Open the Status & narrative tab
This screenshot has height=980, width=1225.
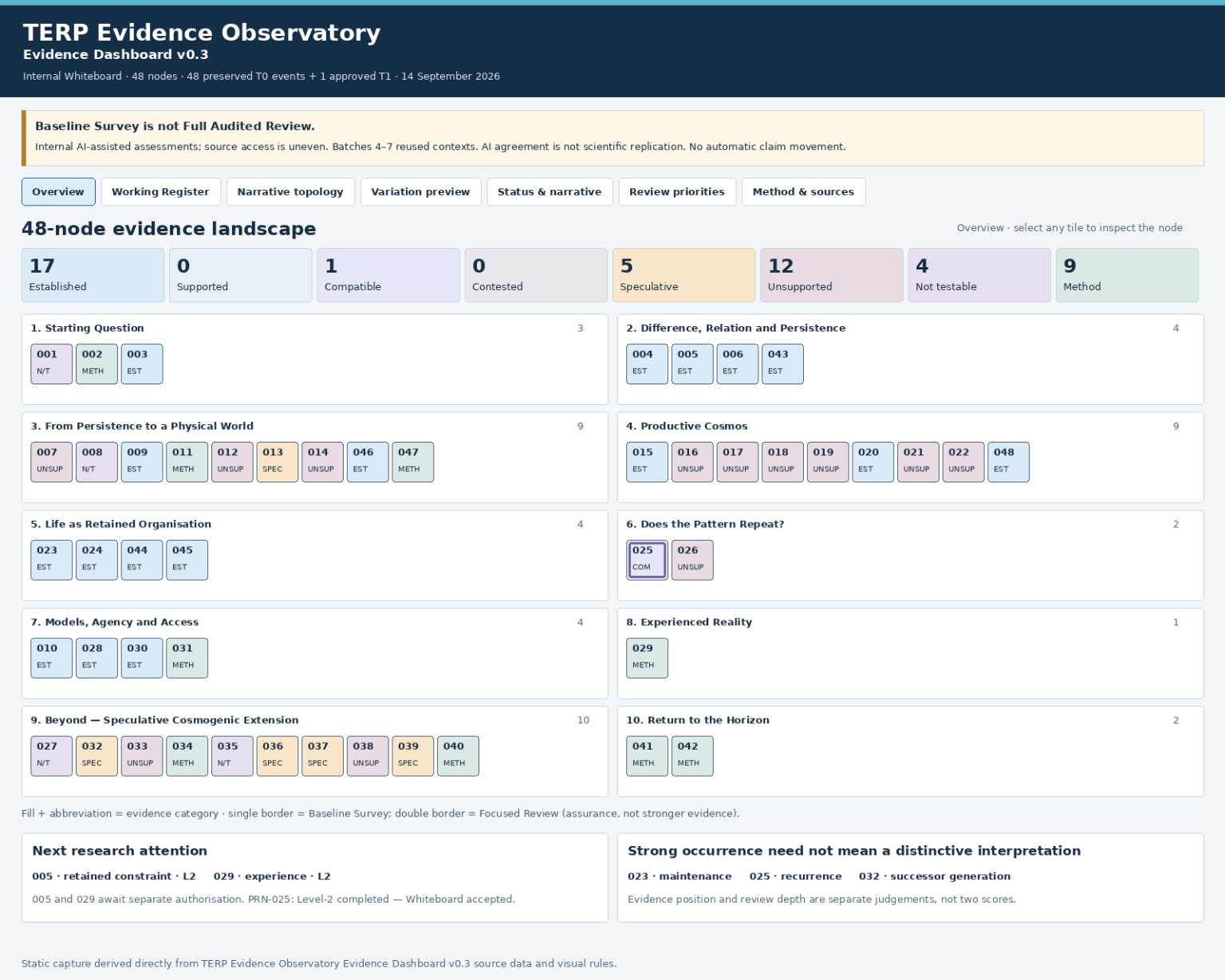click(x=549, y=191)
